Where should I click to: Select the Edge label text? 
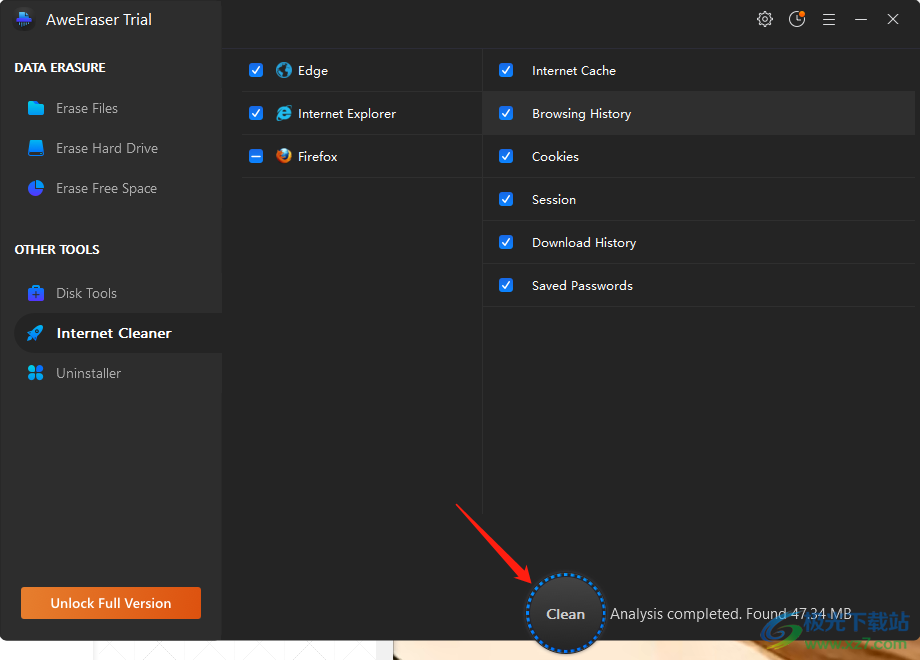pos(313,71)
